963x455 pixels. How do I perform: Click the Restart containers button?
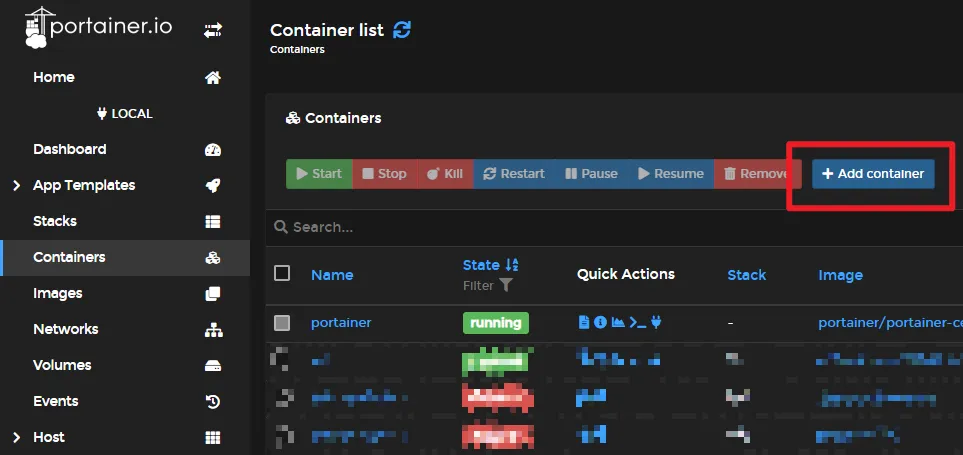[513, 174]
